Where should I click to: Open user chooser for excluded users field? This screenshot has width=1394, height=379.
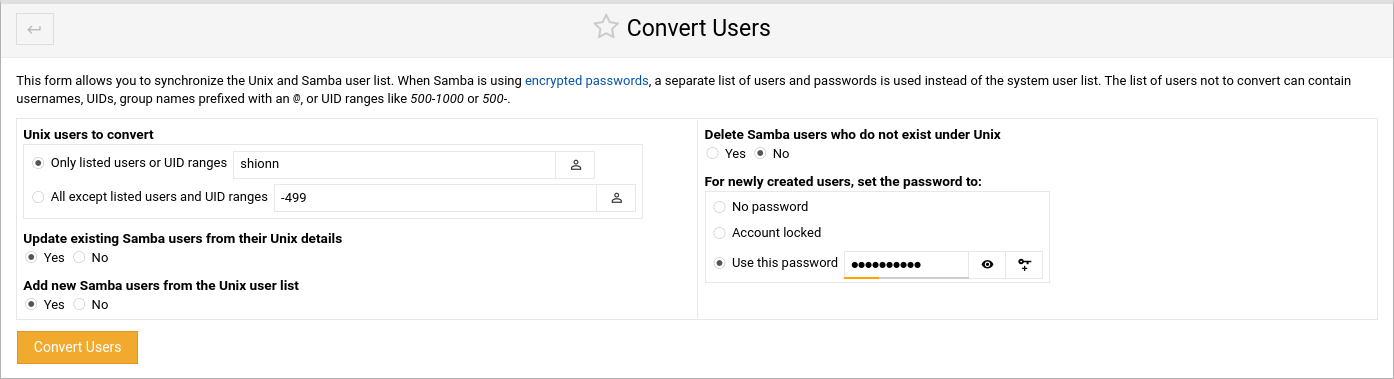click(x=616, y=198)
